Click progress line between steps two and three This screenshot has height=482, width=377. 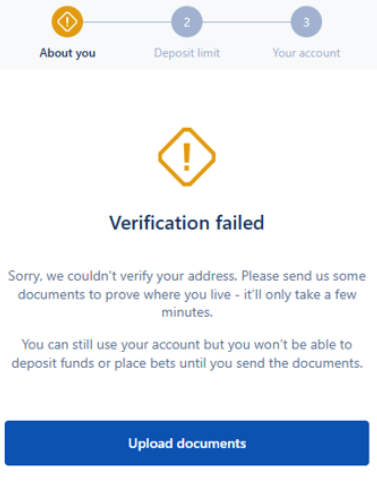tap(247, 22)
